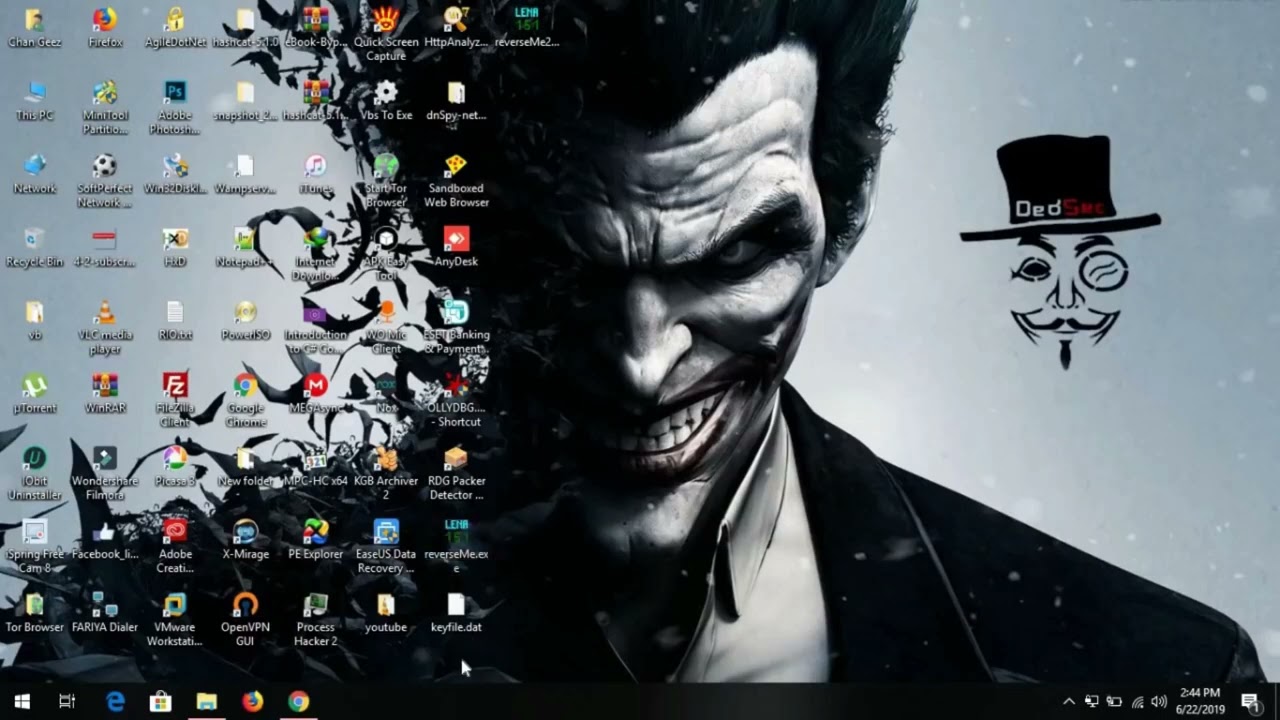Image resolution: width=1280 pixels, height=720 pixels.
Task: Select the keyfile.dat file
Action: [456, 612]
